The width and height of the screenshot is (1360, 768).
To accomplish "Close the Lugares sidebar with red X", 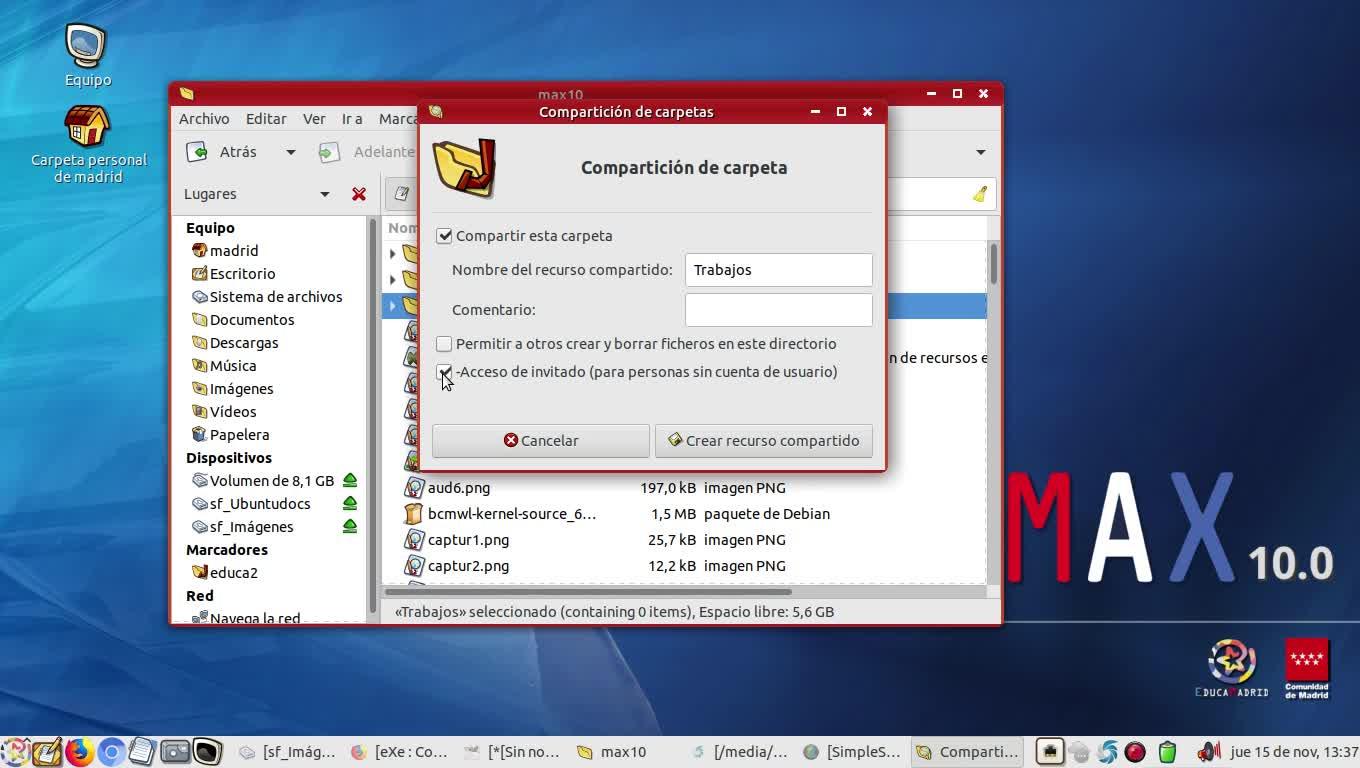I will click(359, 194).
